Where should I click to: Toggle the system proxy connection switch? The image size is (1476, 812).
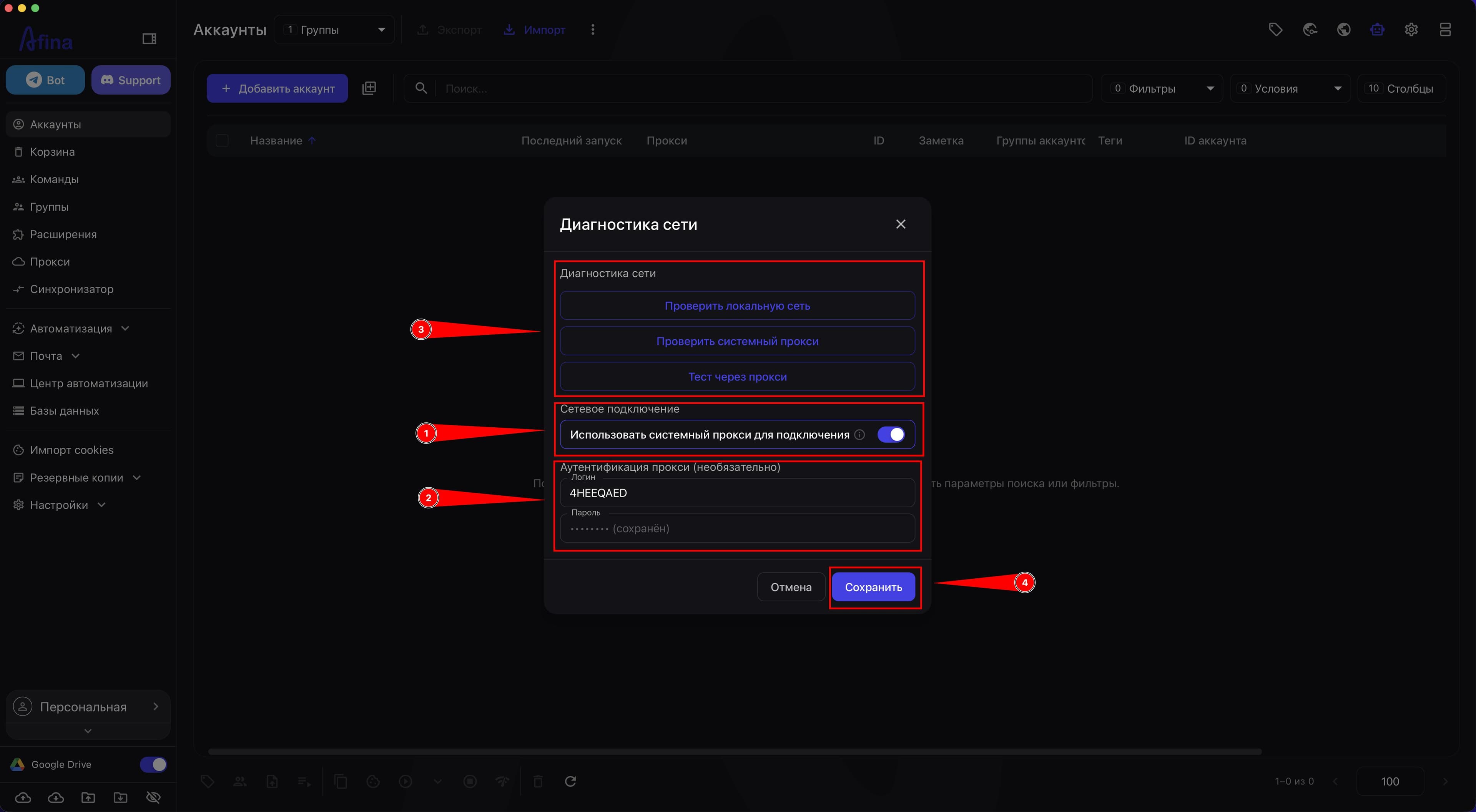(891, 434)
